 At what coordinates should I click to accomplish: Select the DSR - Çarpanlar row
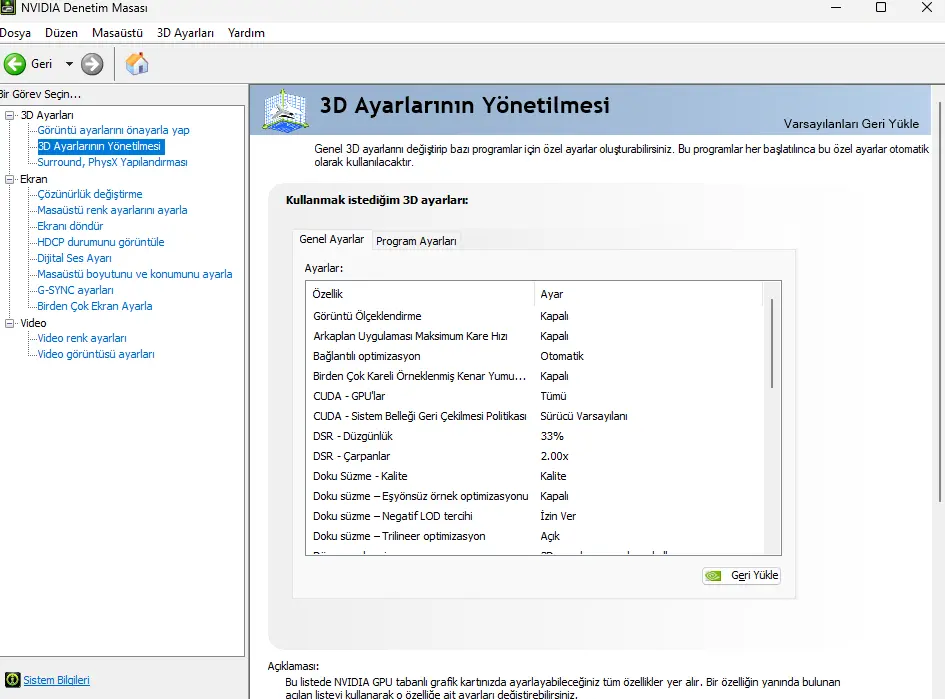tap(536, 456)
